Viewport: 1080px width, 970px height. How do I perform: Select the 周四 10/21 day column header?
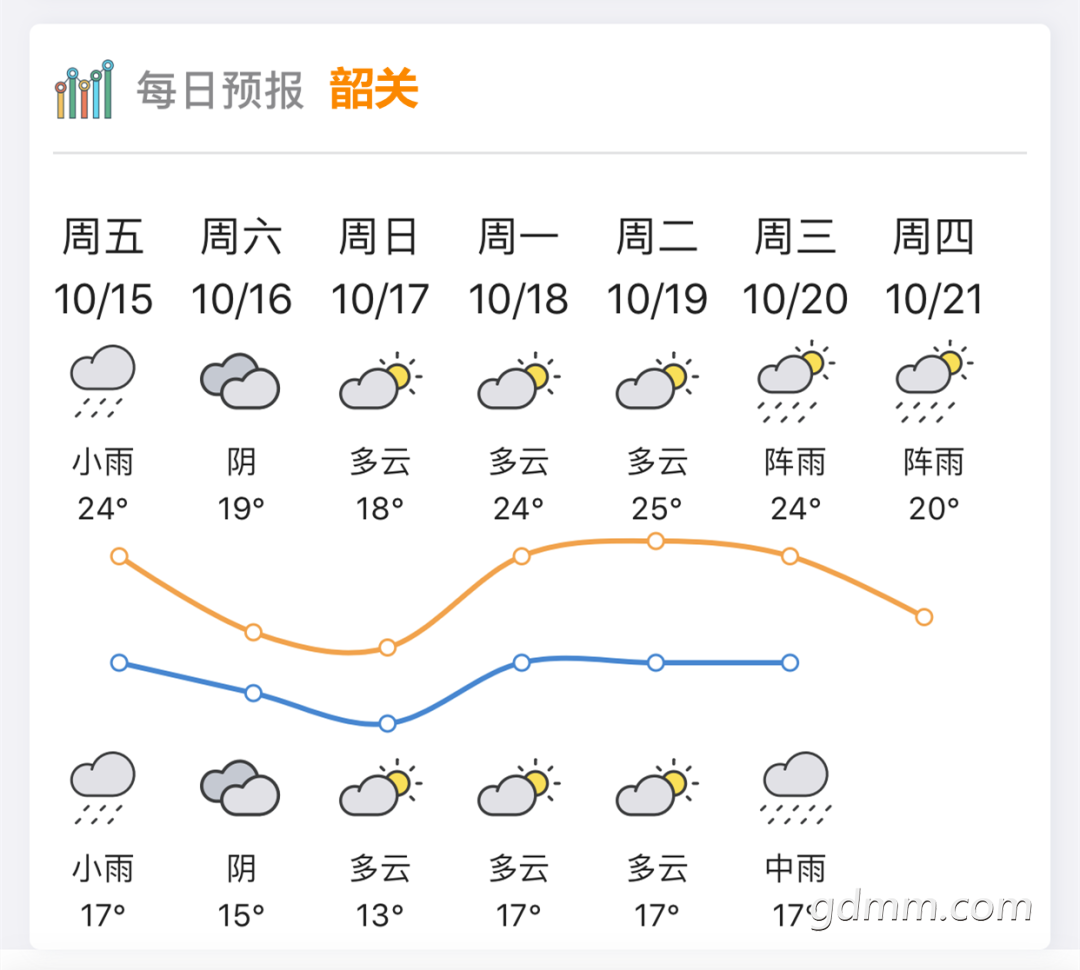click(934, 267)
